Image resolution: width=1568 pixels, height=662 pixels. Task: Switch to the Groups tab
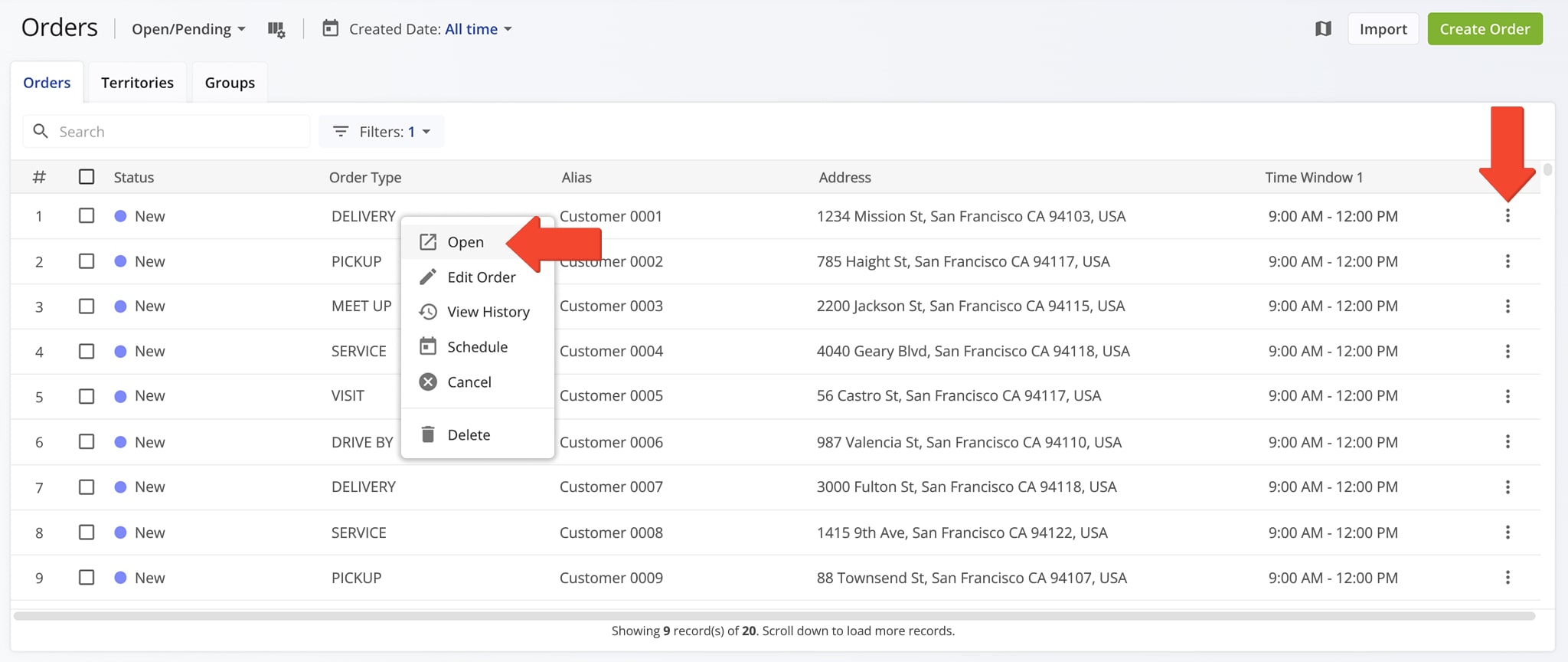pyautogui.click(x=230, y=83)
